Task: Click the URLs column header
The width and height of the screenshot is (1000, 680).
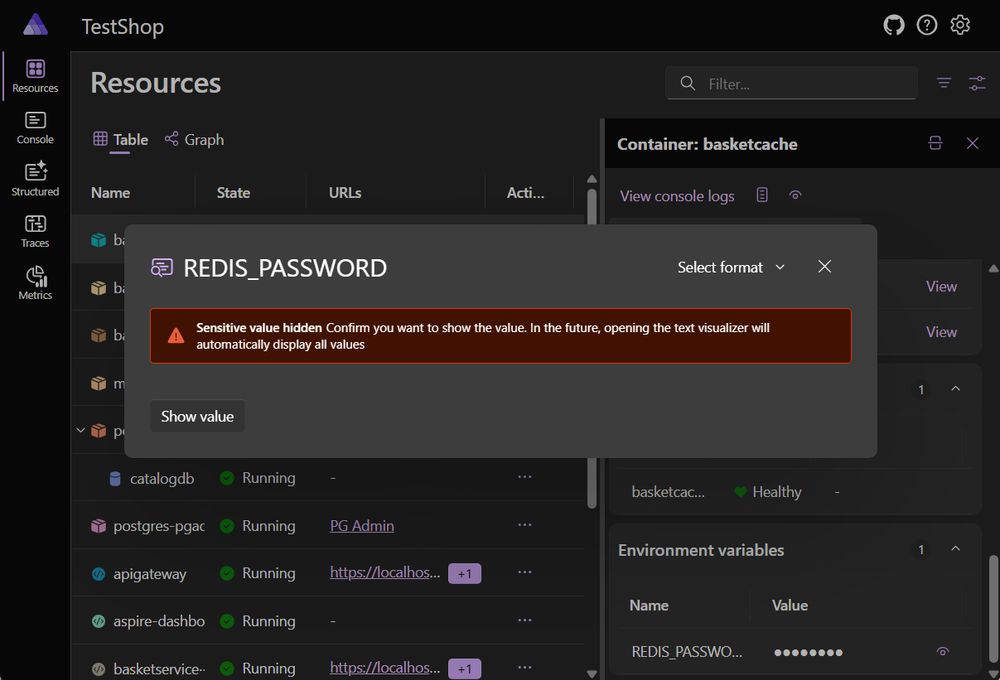Action: [x=345, y=193]
